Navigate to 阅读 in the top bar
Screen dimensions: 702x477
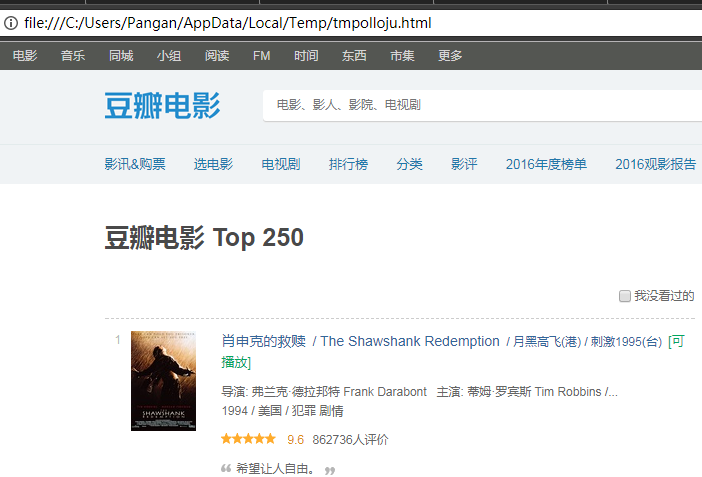[x=217, y=56]
